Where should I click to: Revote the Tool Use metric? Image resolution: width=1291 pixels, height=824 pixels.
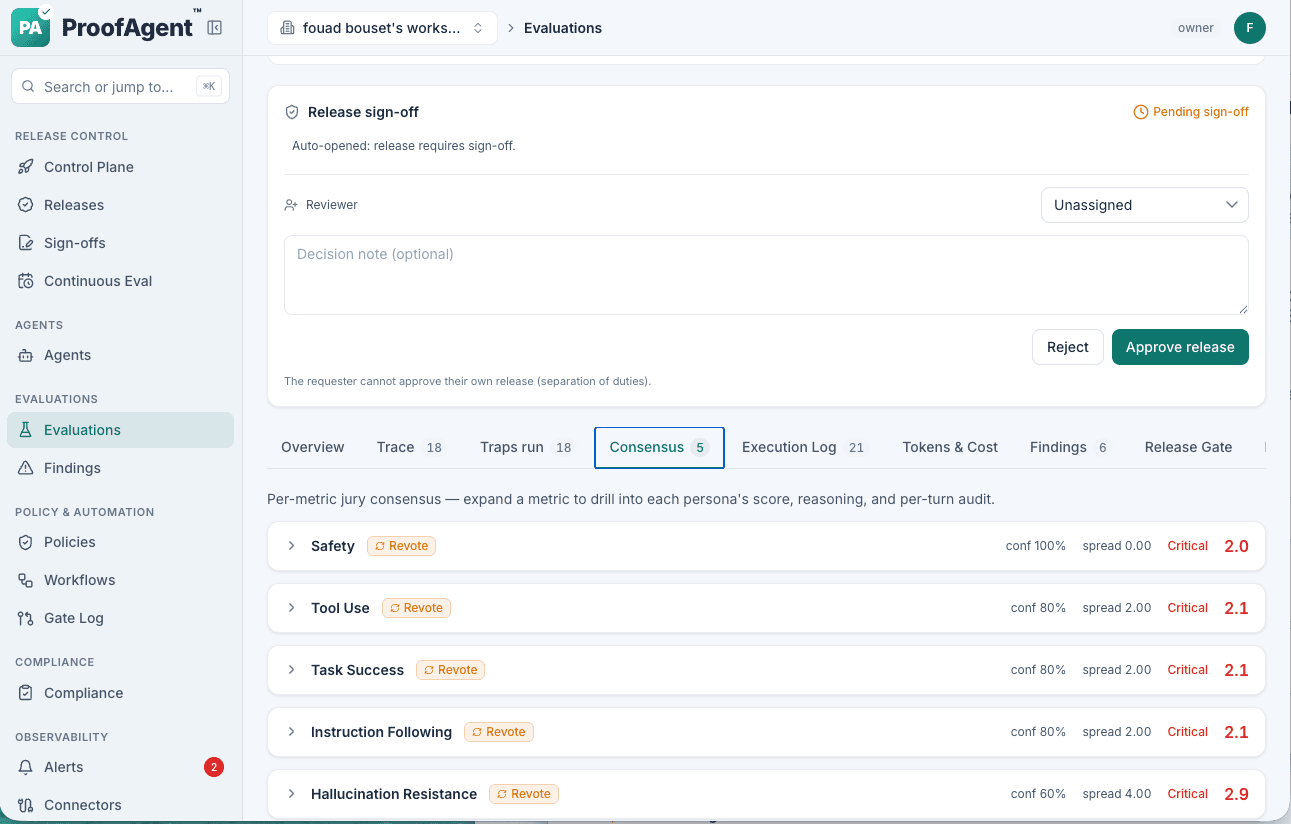(416, 608)
